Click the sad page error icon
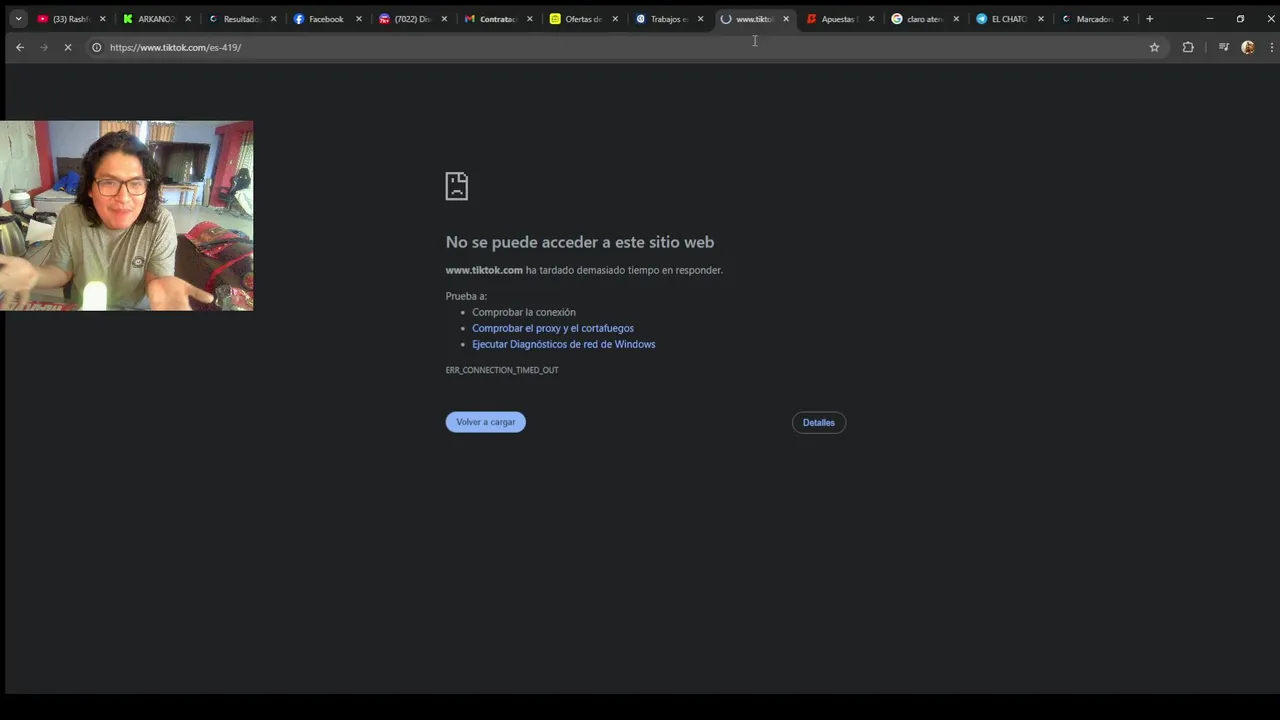The image size is (1280, 720). [457, 186]
